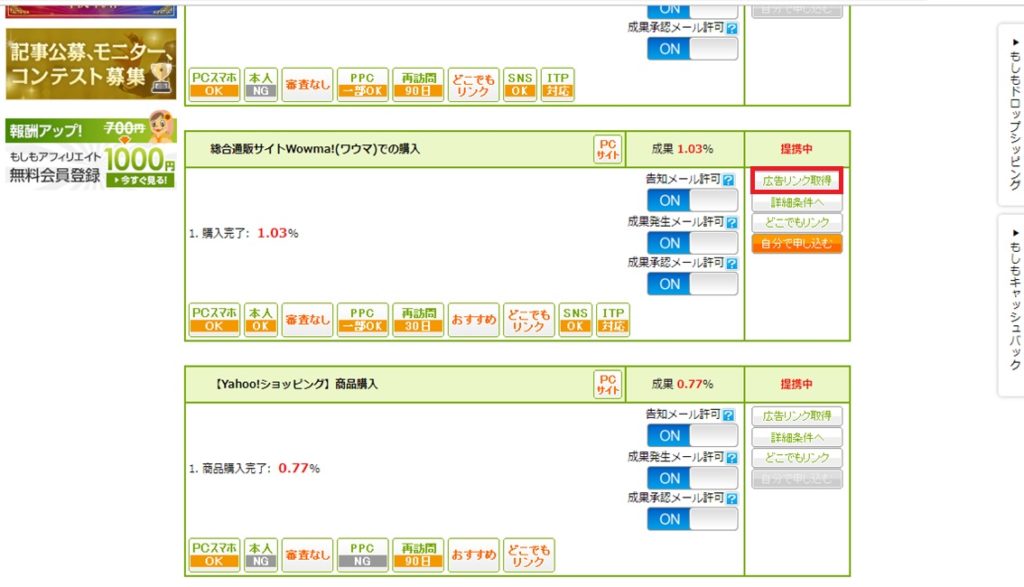This screenshot has height=587, width=1024.
Task: Click 広告リンク取得 button for Yahoo!ショッピング
Action: coord(797,416)
